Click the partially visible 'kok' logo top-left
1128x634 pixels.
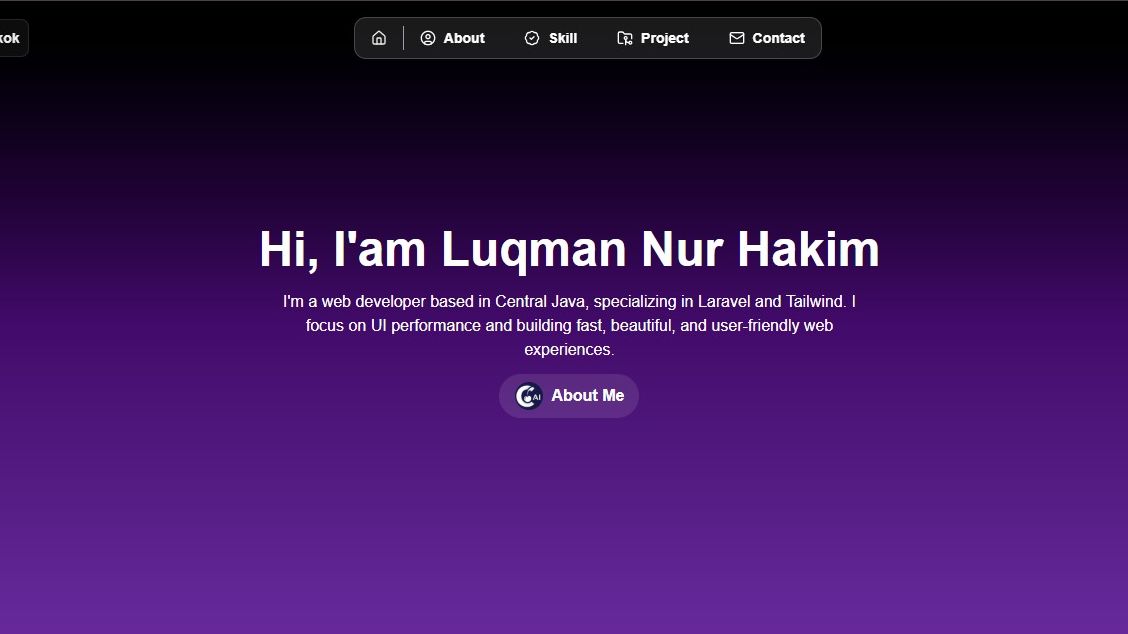[x=10, y=37]
